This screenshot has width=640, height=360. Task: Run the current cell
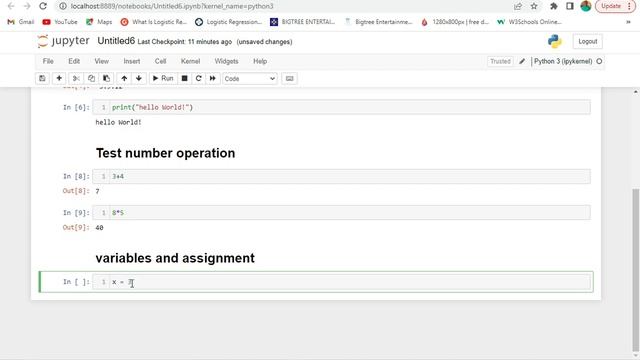163,78
